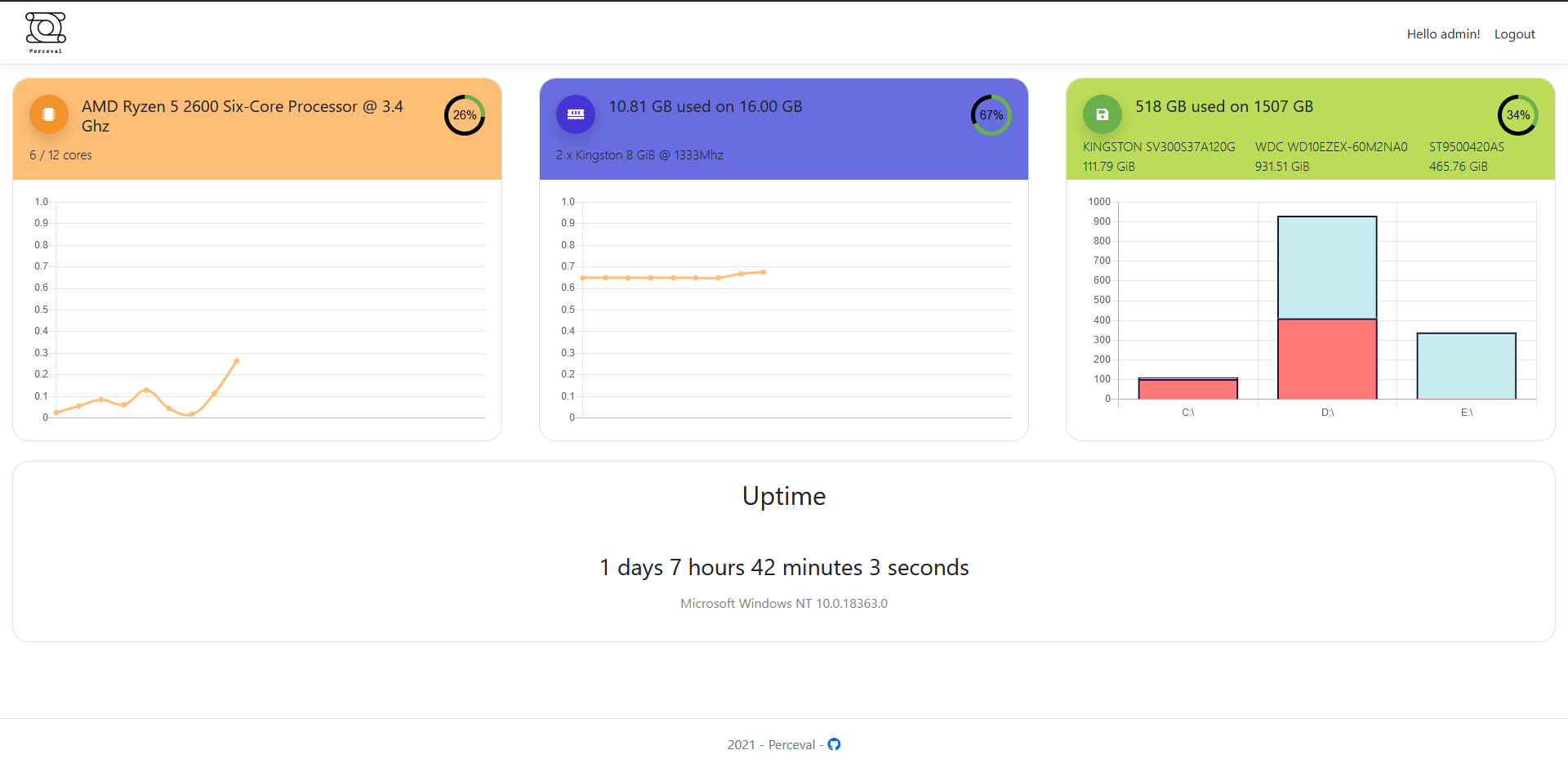Click the "465.76 GiB" disk size

[1459, 167]
